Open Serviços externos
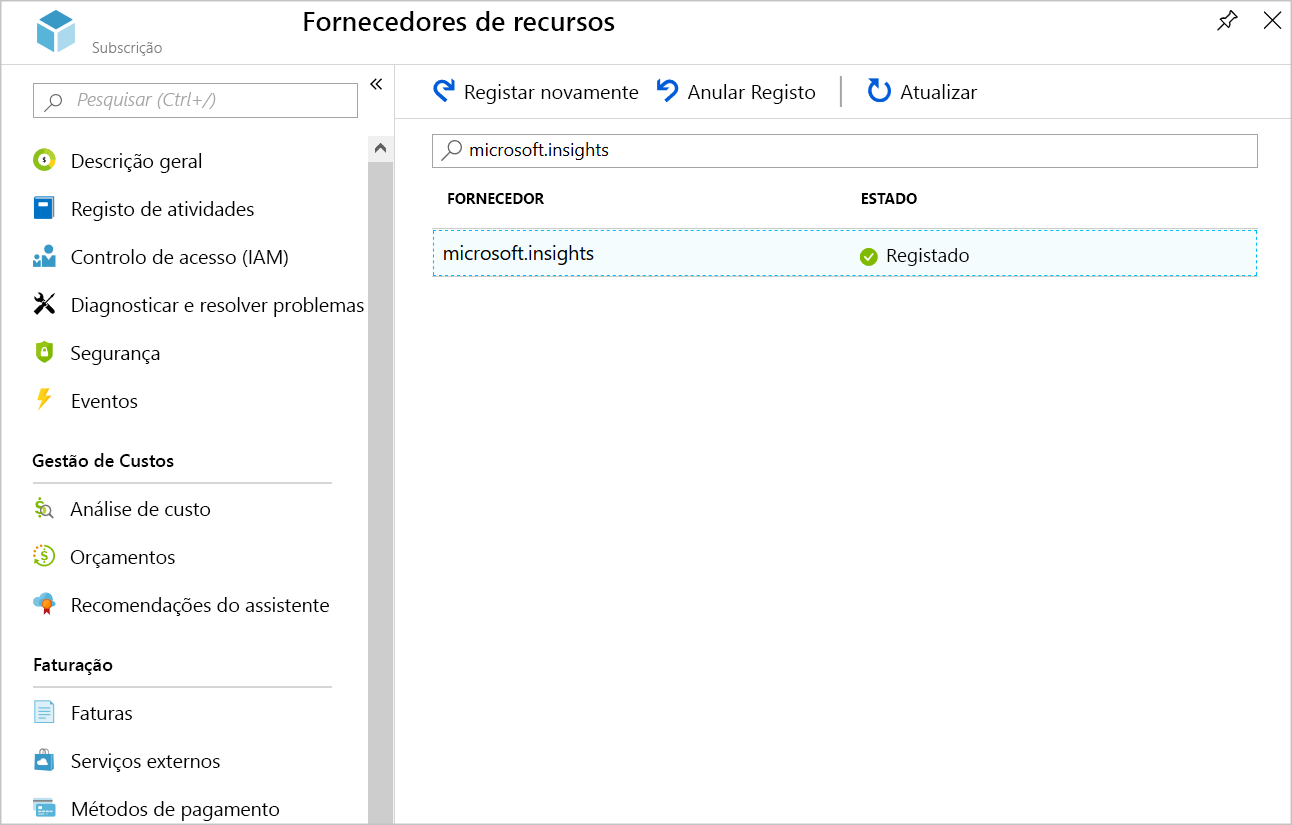 (x=145, y=761)
